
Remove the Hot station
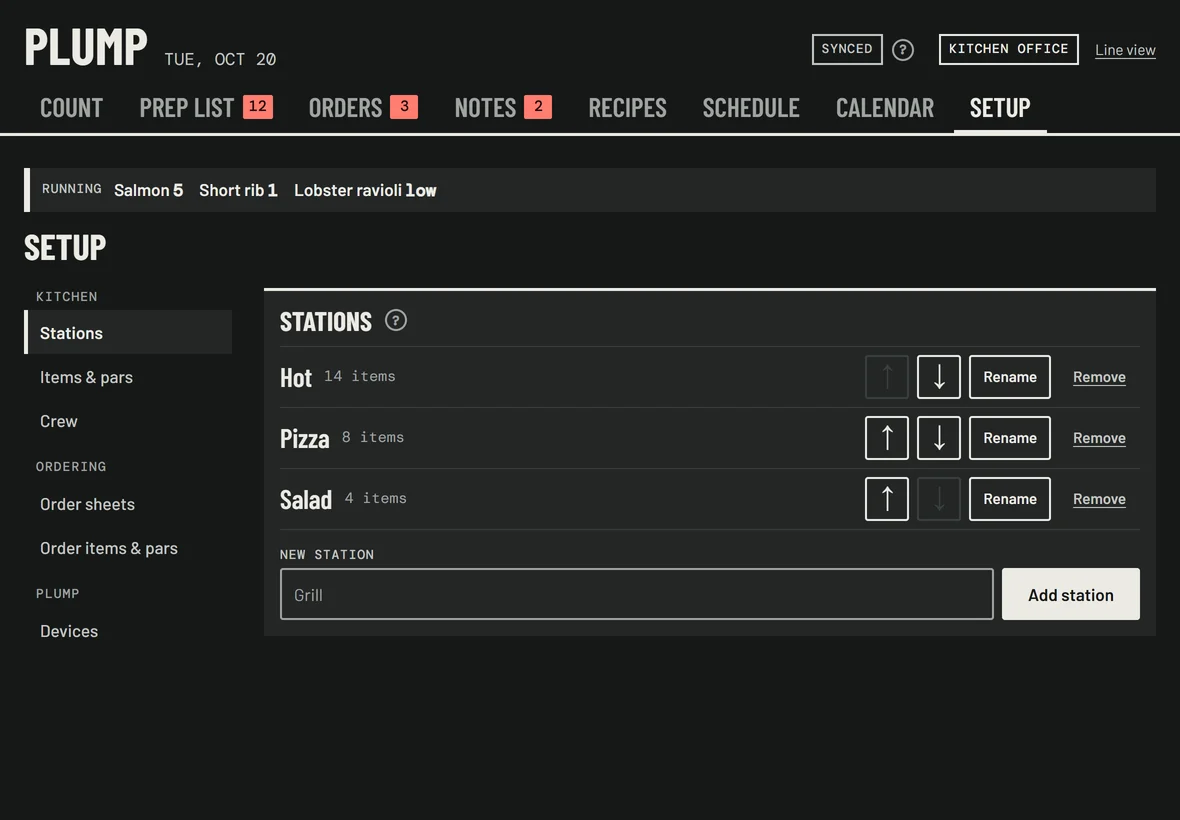1099,377
